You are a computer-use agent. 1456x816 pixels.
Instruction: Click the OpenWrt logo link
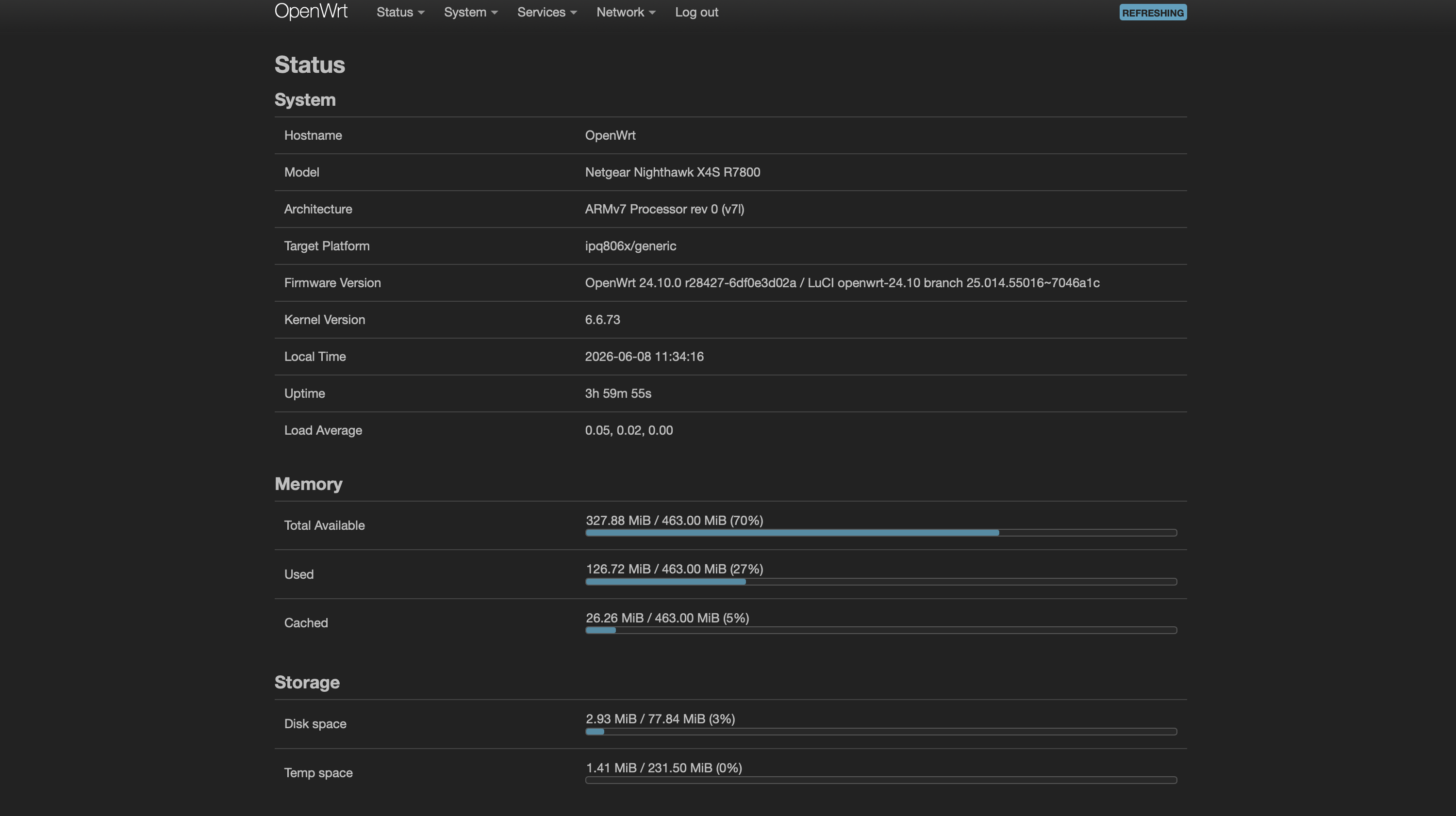311,11
